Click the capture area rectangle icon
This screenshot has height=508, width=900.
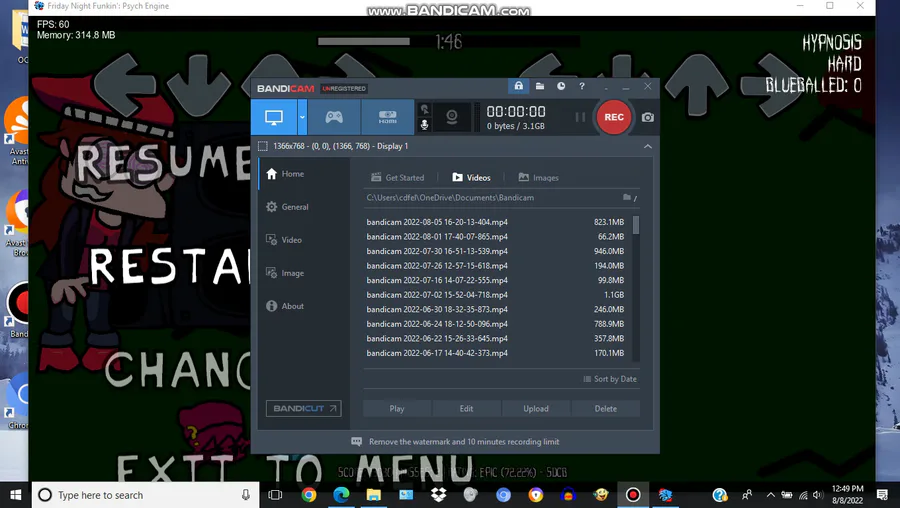[263, 146]
